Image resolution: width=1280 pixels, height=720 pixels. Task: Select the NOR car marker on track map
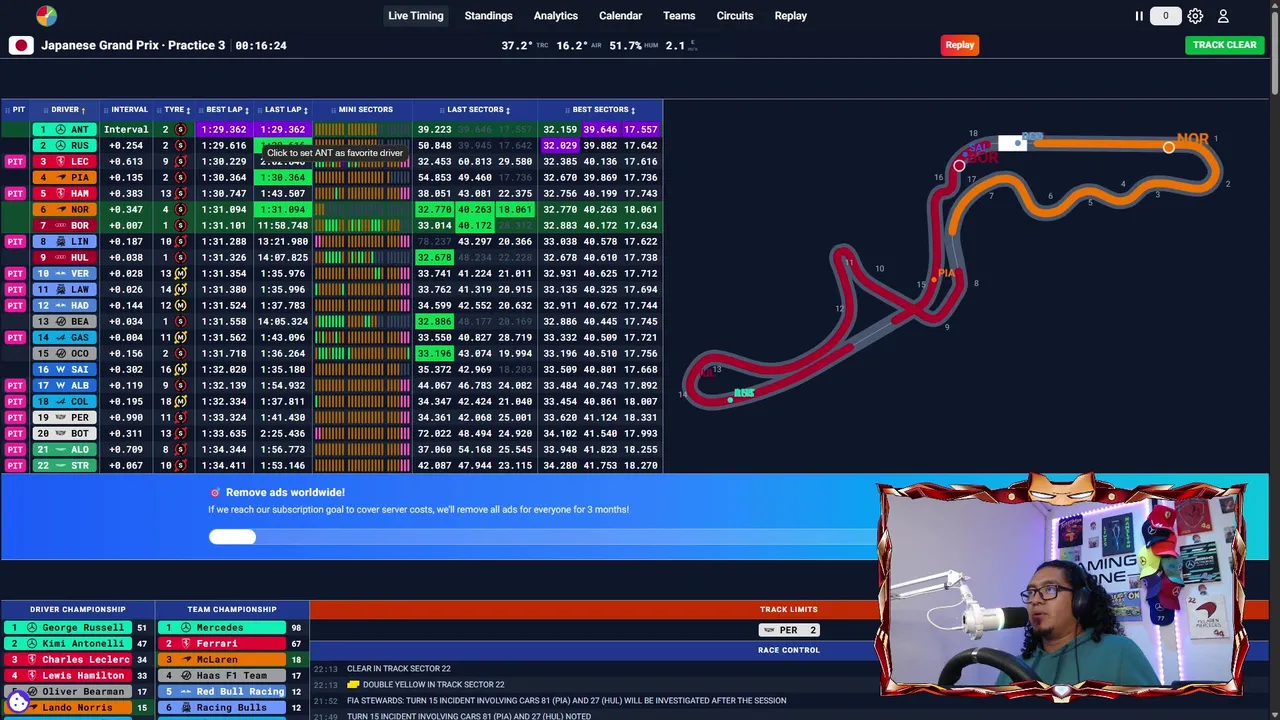pos(1168,148)
